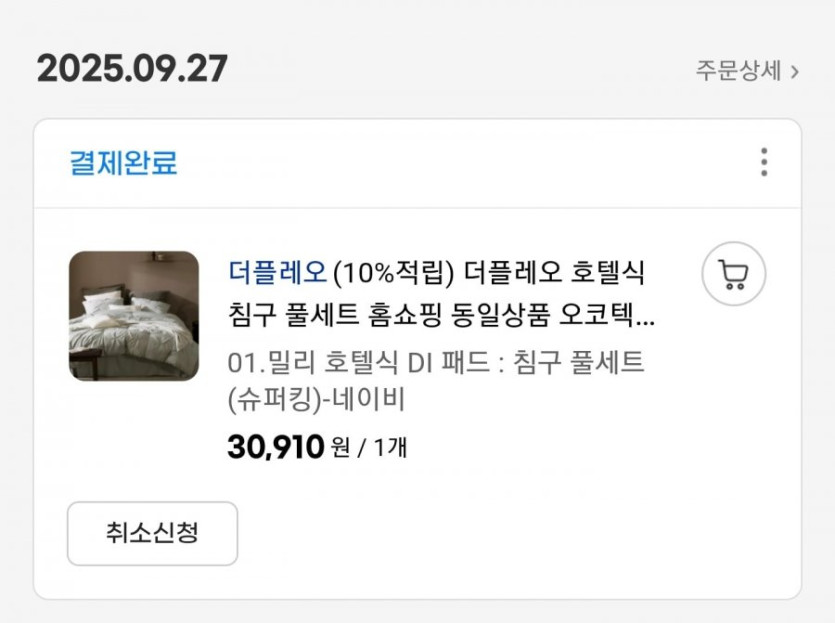Click the 30,910 price amount

coord(276,447)
